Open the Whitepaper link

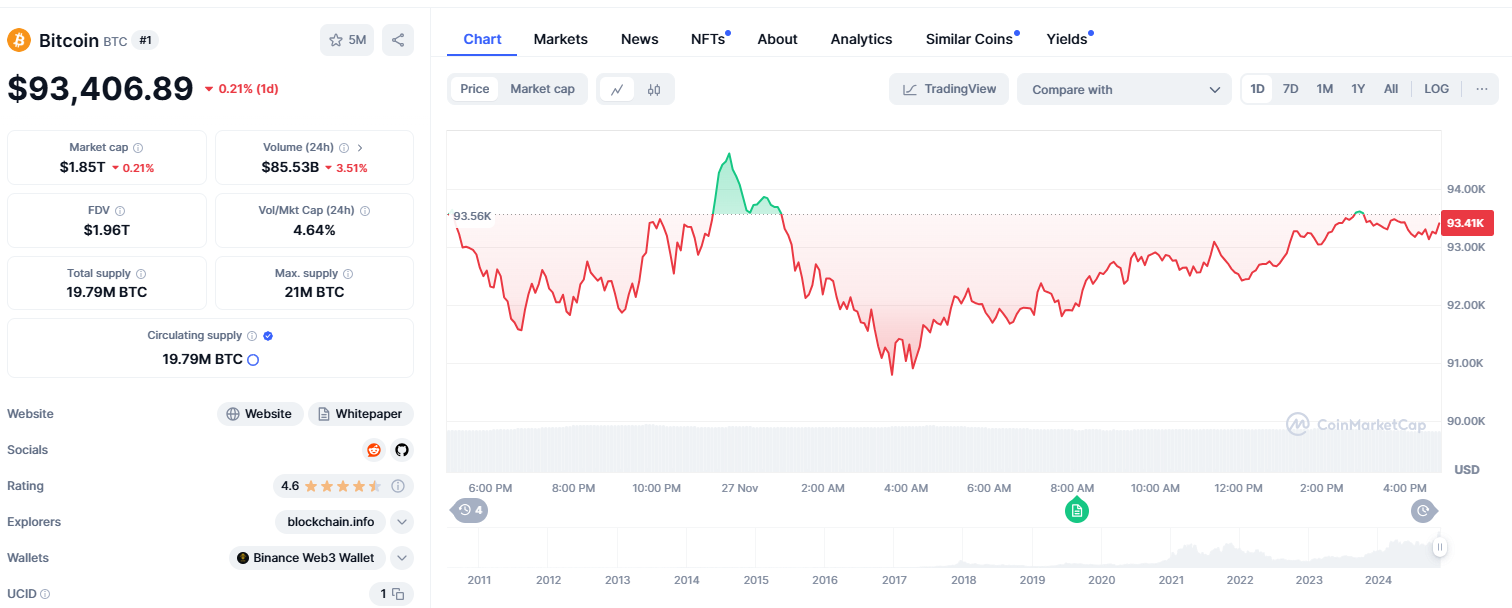click(361, 414)
